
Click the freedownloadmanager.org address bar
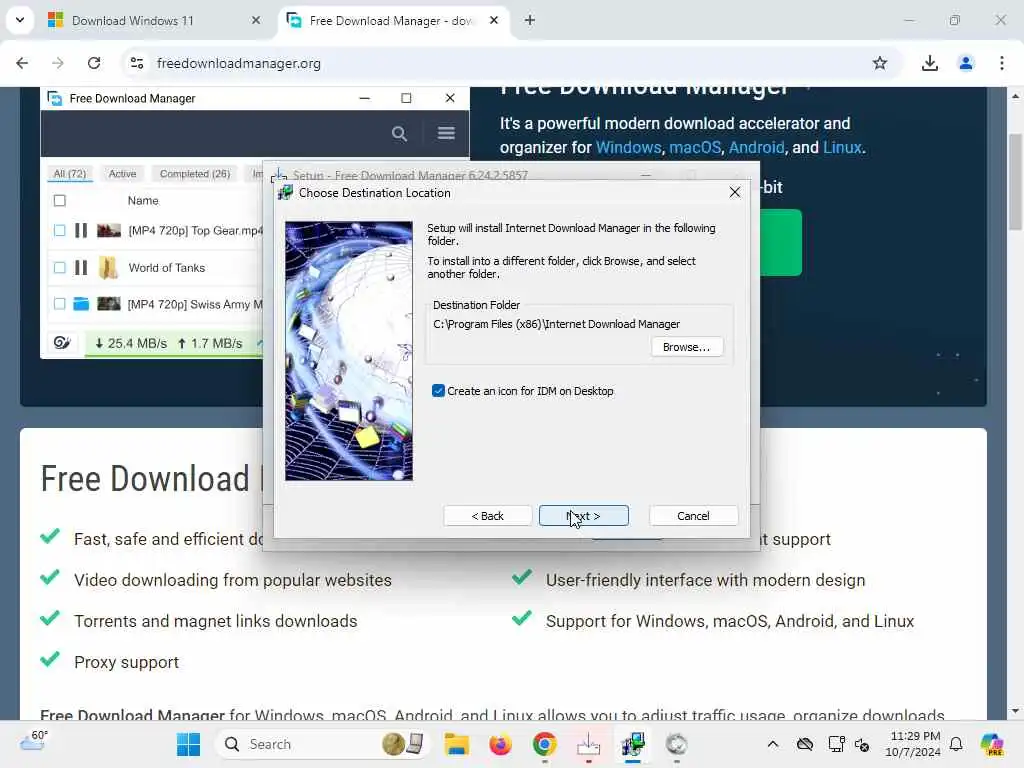[x=239, y=63]
